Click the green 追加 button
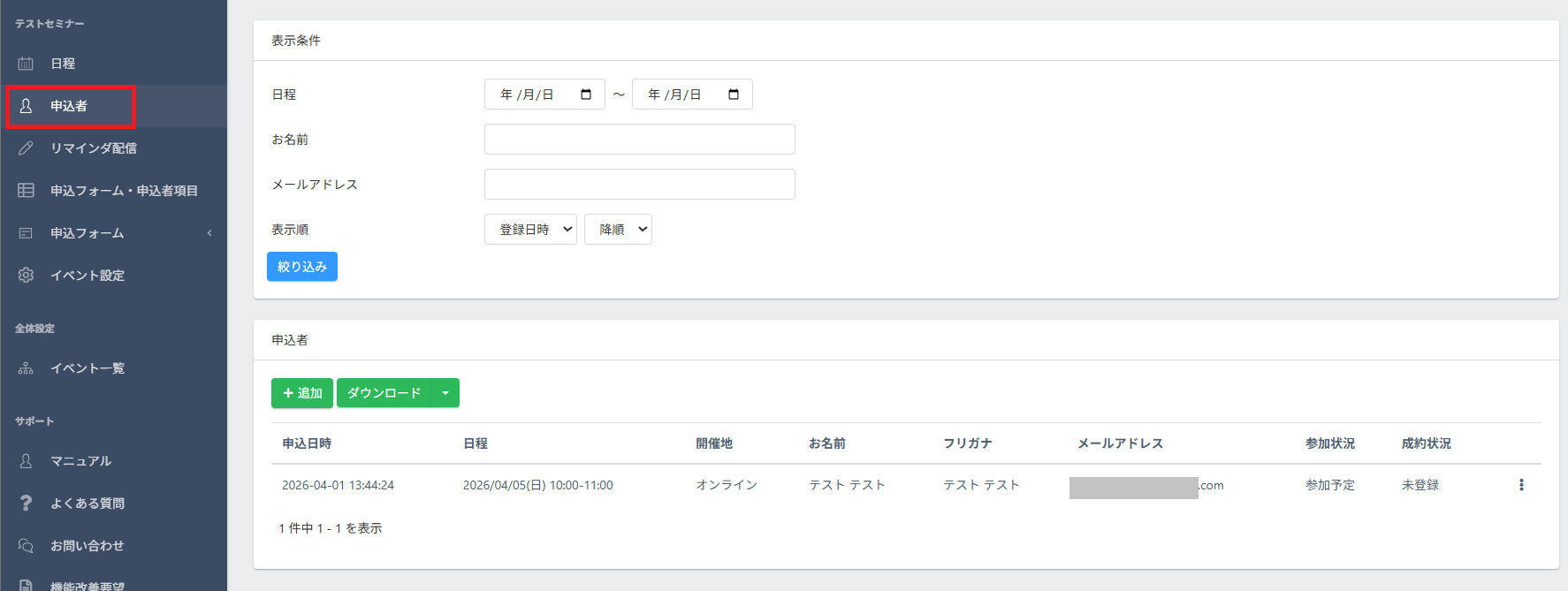 302,393
